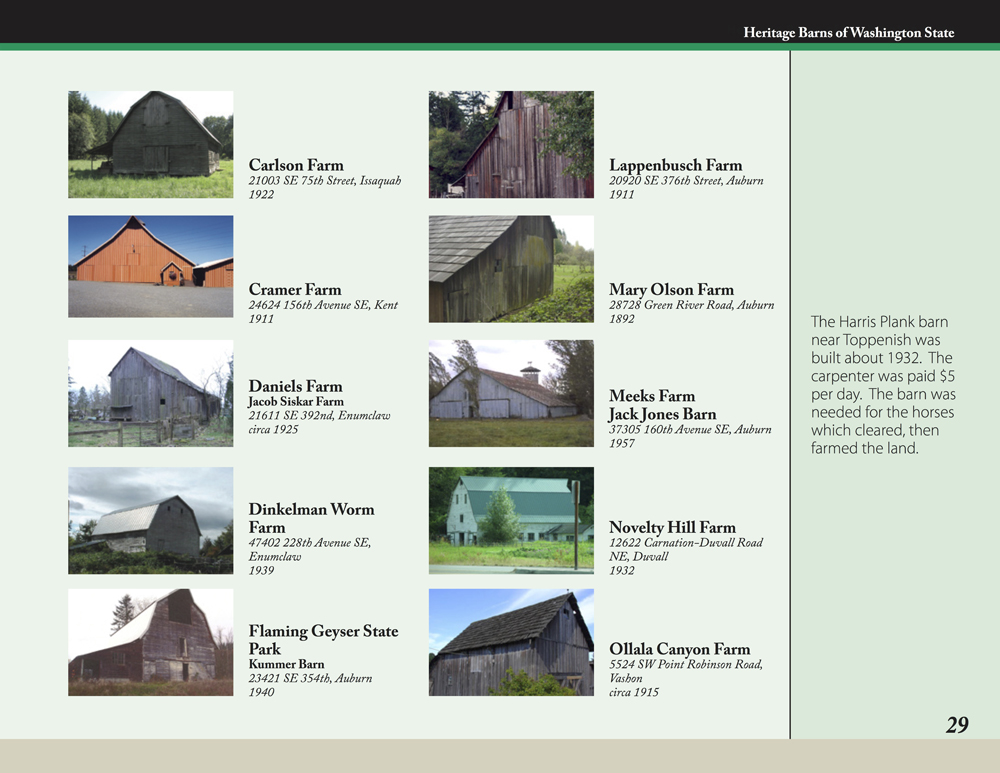Open the Daniels Farm barn photo
The image size is (1000, 773).
point(150,393)
